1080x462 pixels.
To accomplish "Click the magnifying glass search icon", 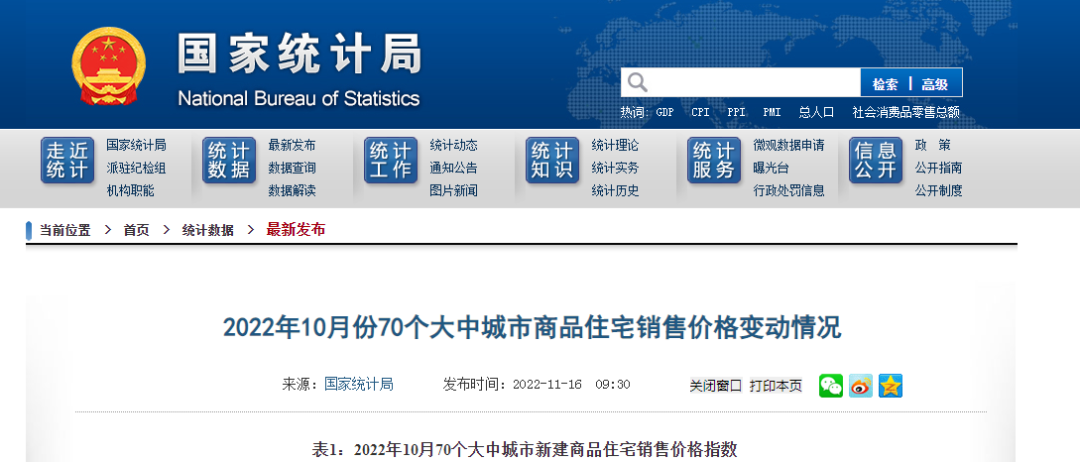I will tap(637, 83).
